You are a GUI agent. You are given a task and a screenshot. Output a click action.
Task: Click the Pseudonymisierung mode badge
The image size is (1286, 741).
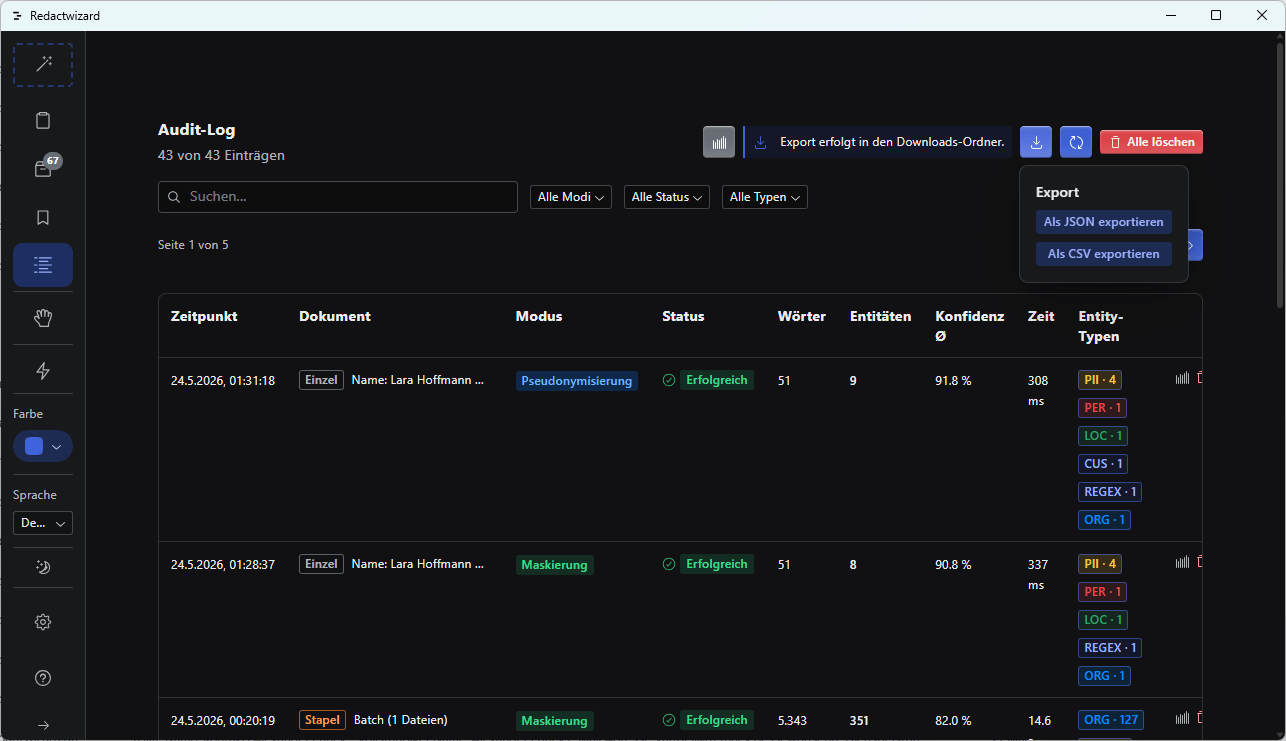coord(577,381)
